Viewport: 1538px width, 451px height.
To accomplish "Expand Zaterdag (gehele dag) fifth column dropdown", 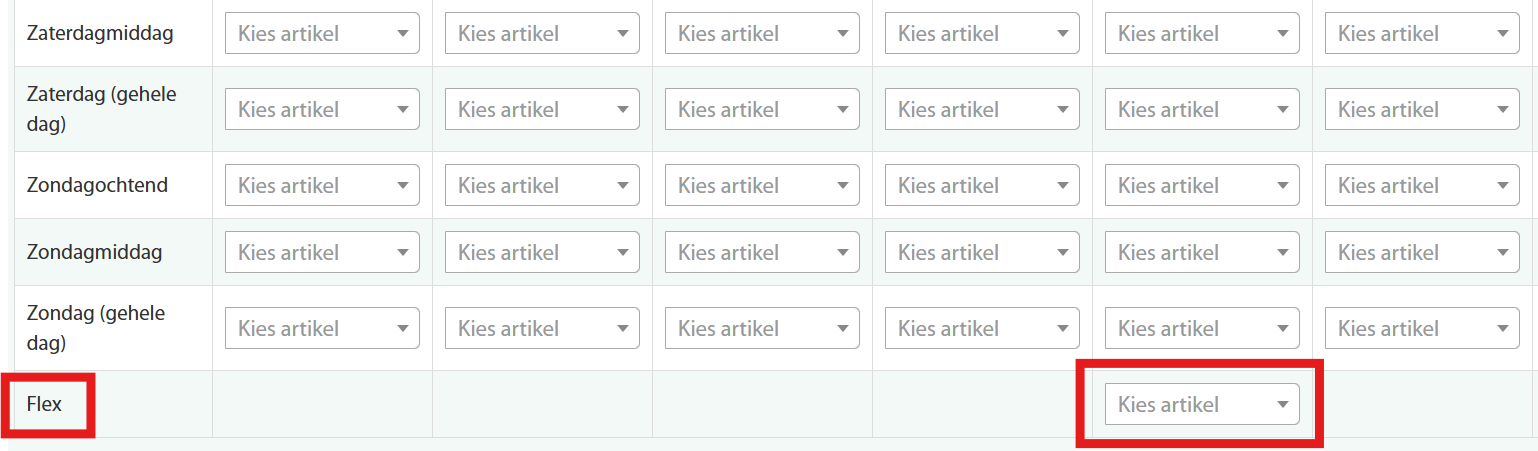I will [x=1201, y=109].
